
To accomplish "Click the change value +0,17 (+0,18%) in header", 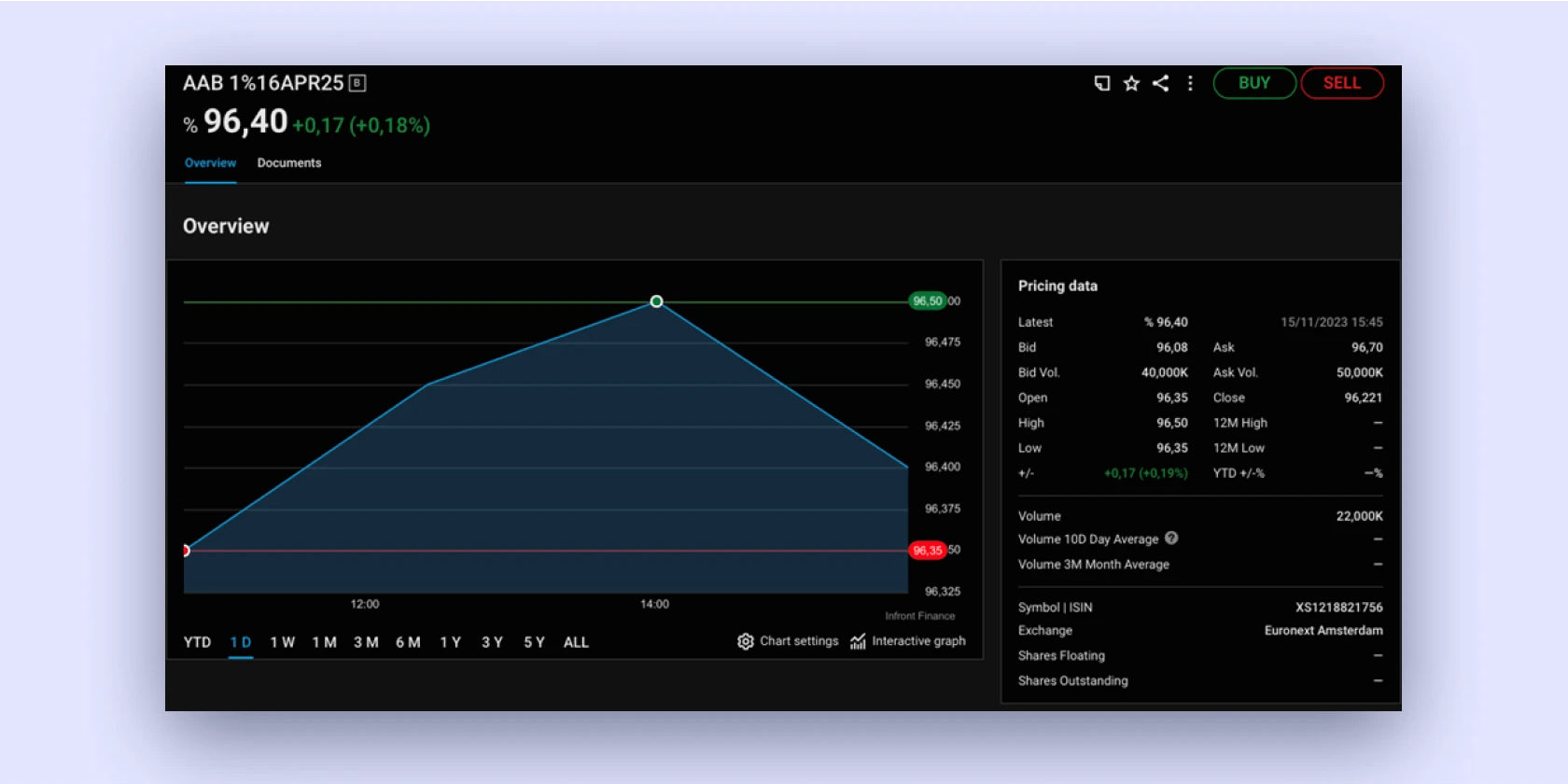I will click(361, 125).
